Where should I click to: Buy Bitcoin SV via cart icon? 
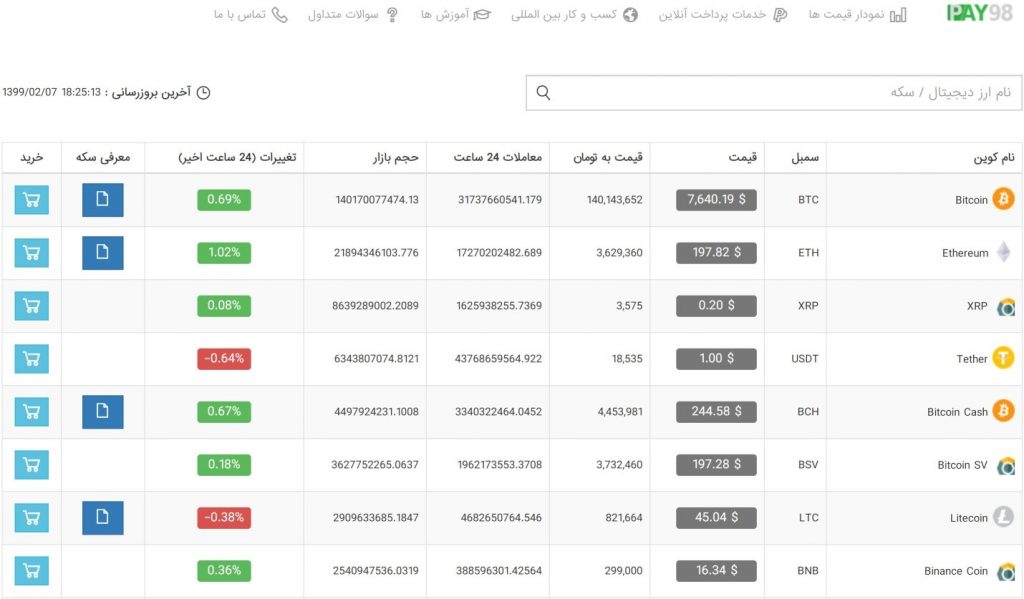coord(31,464)
